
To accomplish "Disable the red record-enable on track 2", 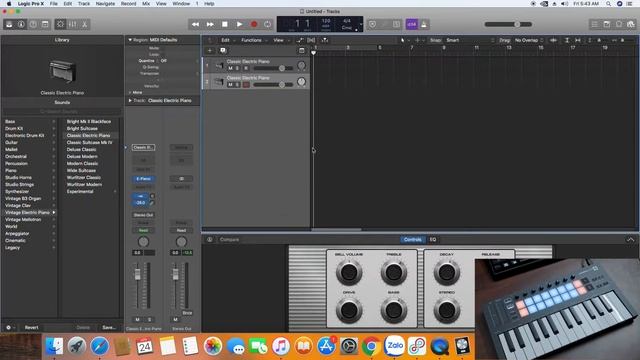I will tap(246, 84).
